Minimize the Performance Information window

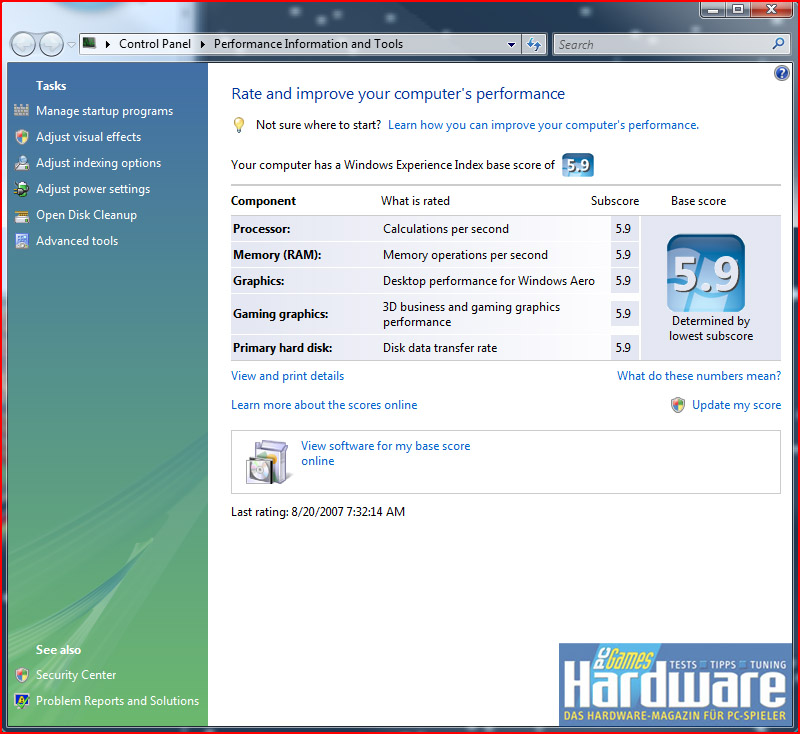(x=713, y=9)
